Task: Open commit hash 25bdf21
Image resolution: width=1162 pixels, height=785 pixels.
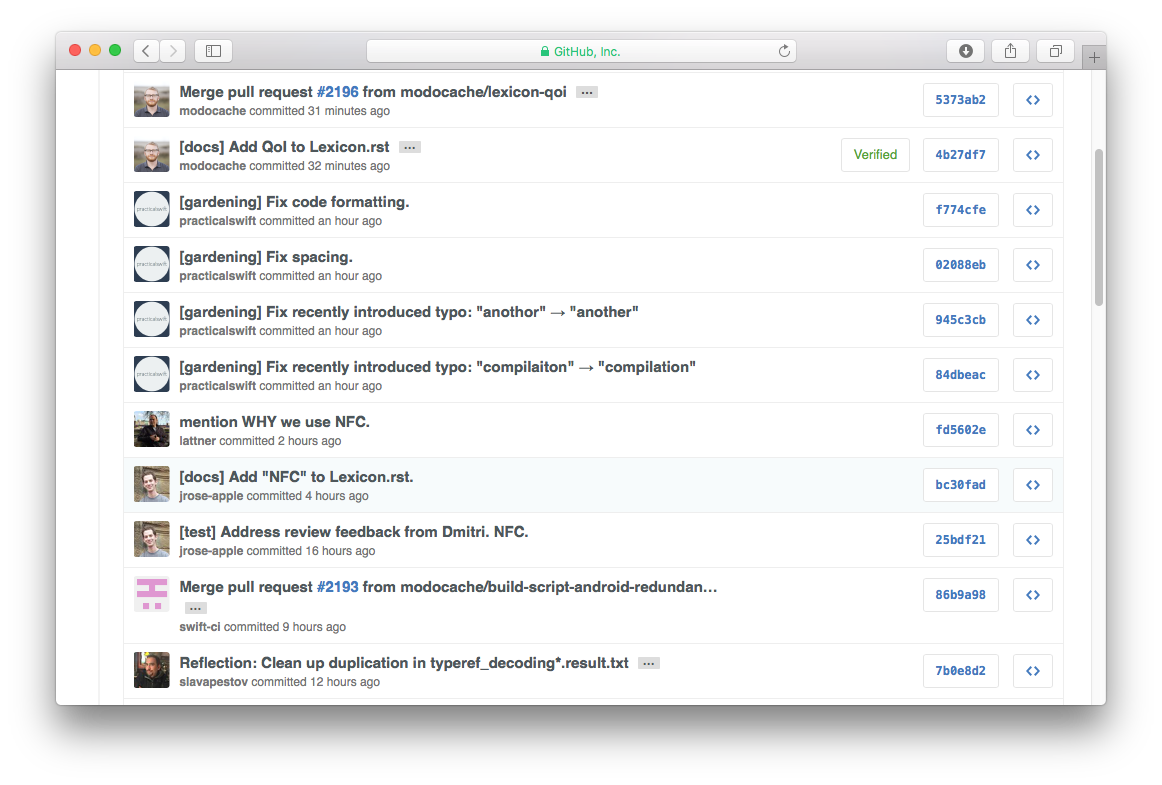Action: coord(960,540)
